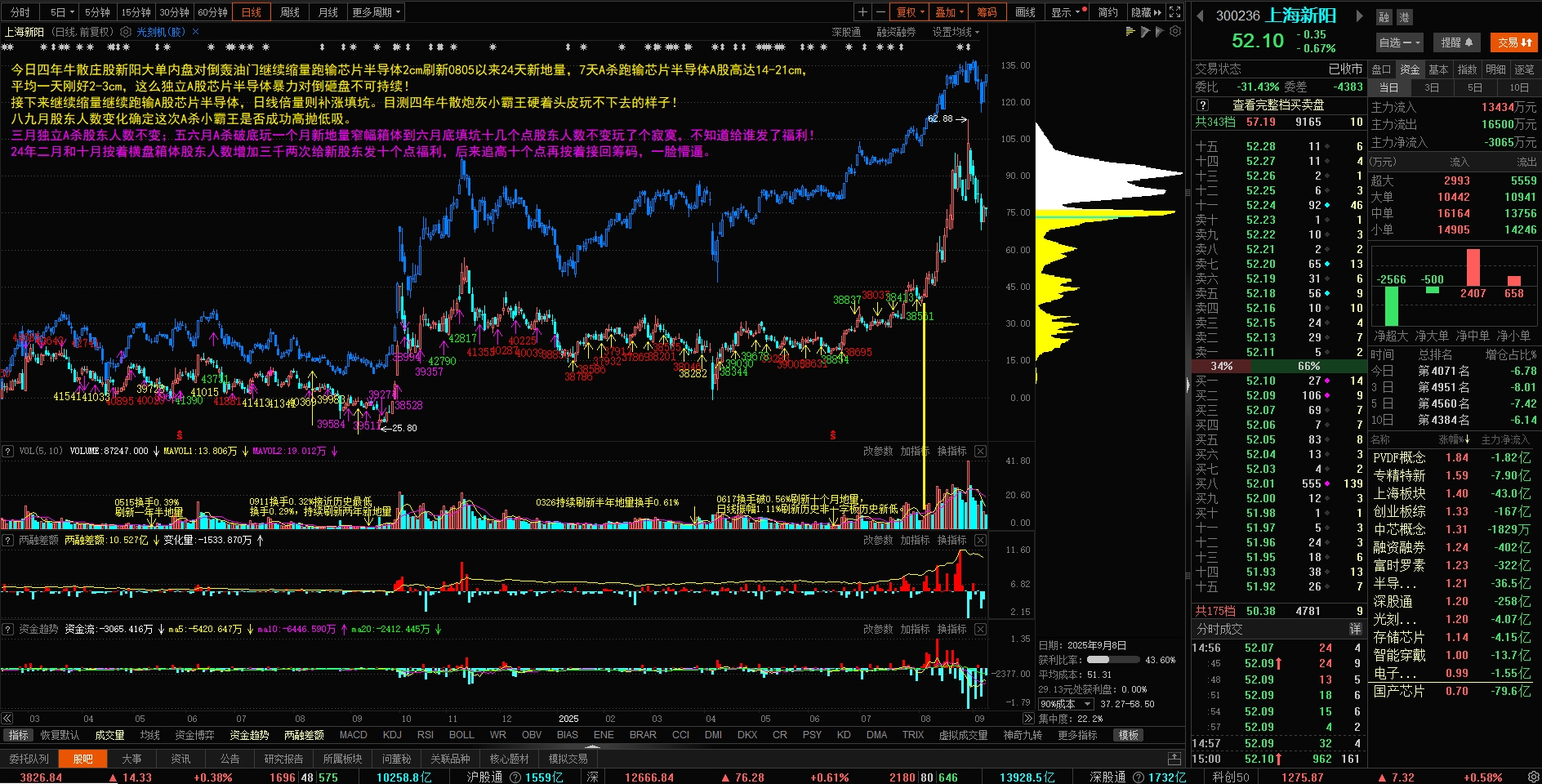1542x784 pixels.
Task: Remove 光刻机(胶) overlay with X
Action: [195, 32]
